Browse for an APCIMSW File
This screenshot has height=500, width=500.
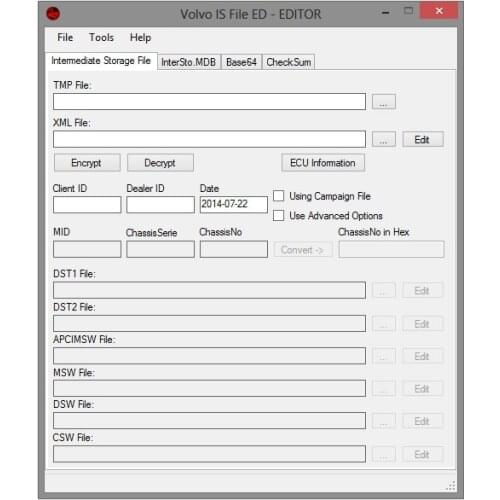[x=384, y=356]
